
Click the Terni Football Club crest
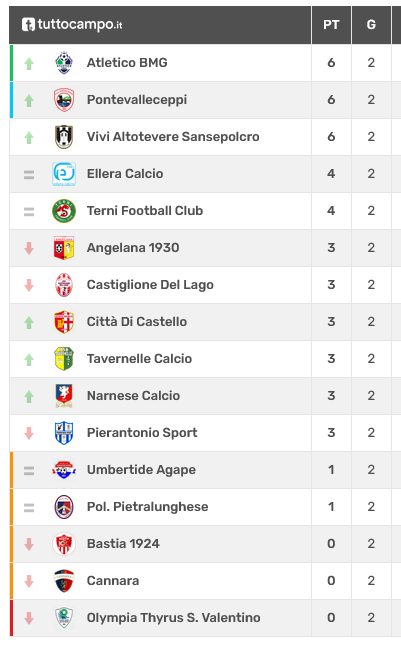[64, 211]
